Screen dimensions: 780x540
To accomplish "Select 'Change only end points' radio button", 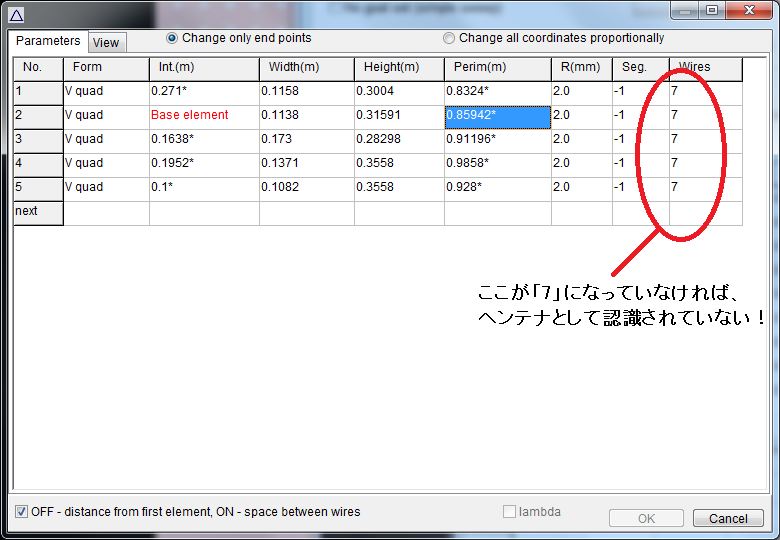I will click(239, 38).
